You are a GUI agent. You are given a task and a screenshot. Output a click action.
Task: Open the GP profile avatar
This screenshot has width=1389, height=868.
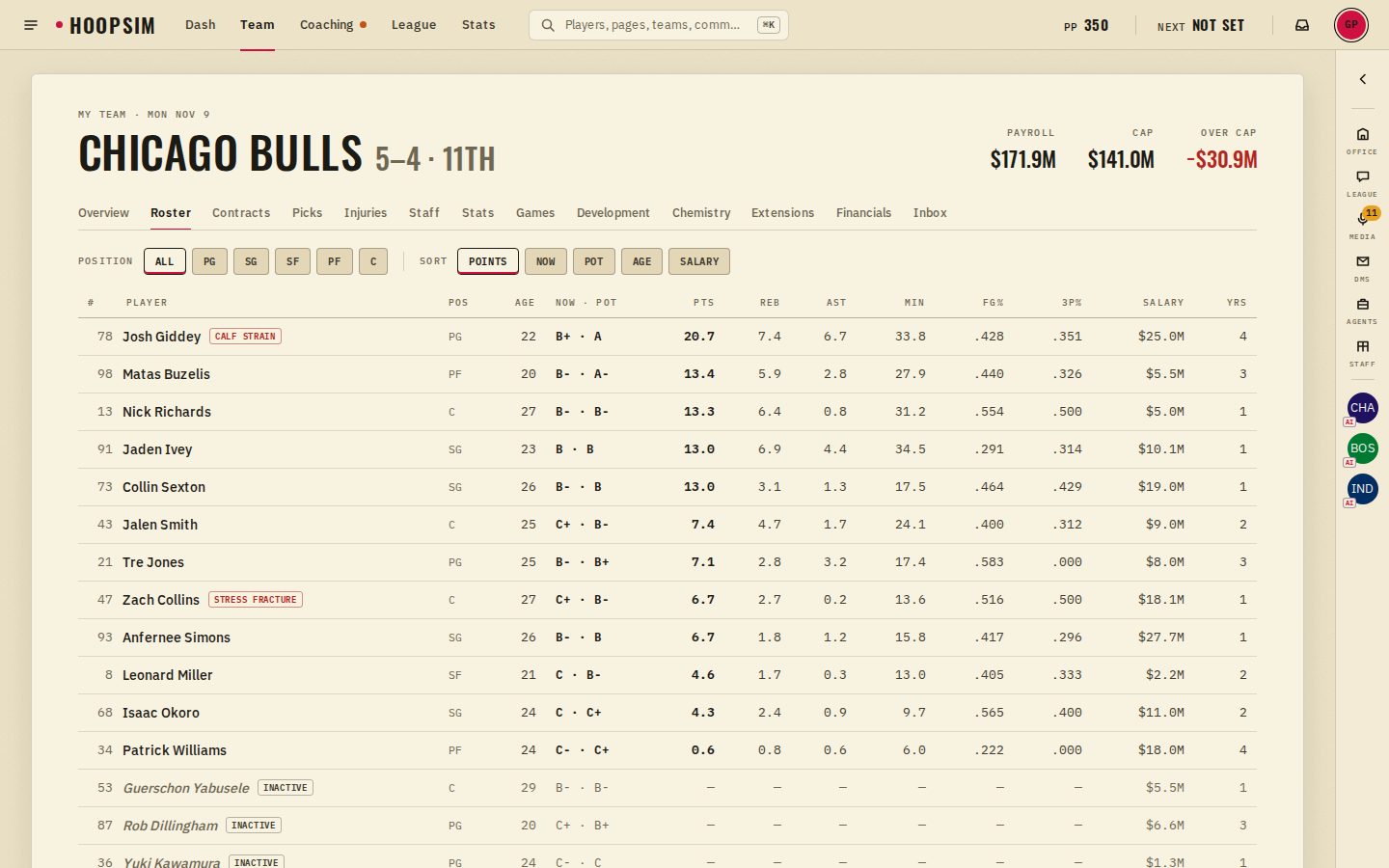(1351, 25)
